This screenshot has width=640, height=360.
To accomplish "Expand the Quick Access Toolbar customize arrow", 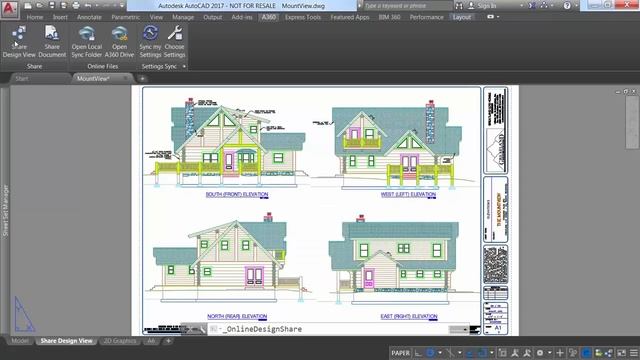I will 122,6.
